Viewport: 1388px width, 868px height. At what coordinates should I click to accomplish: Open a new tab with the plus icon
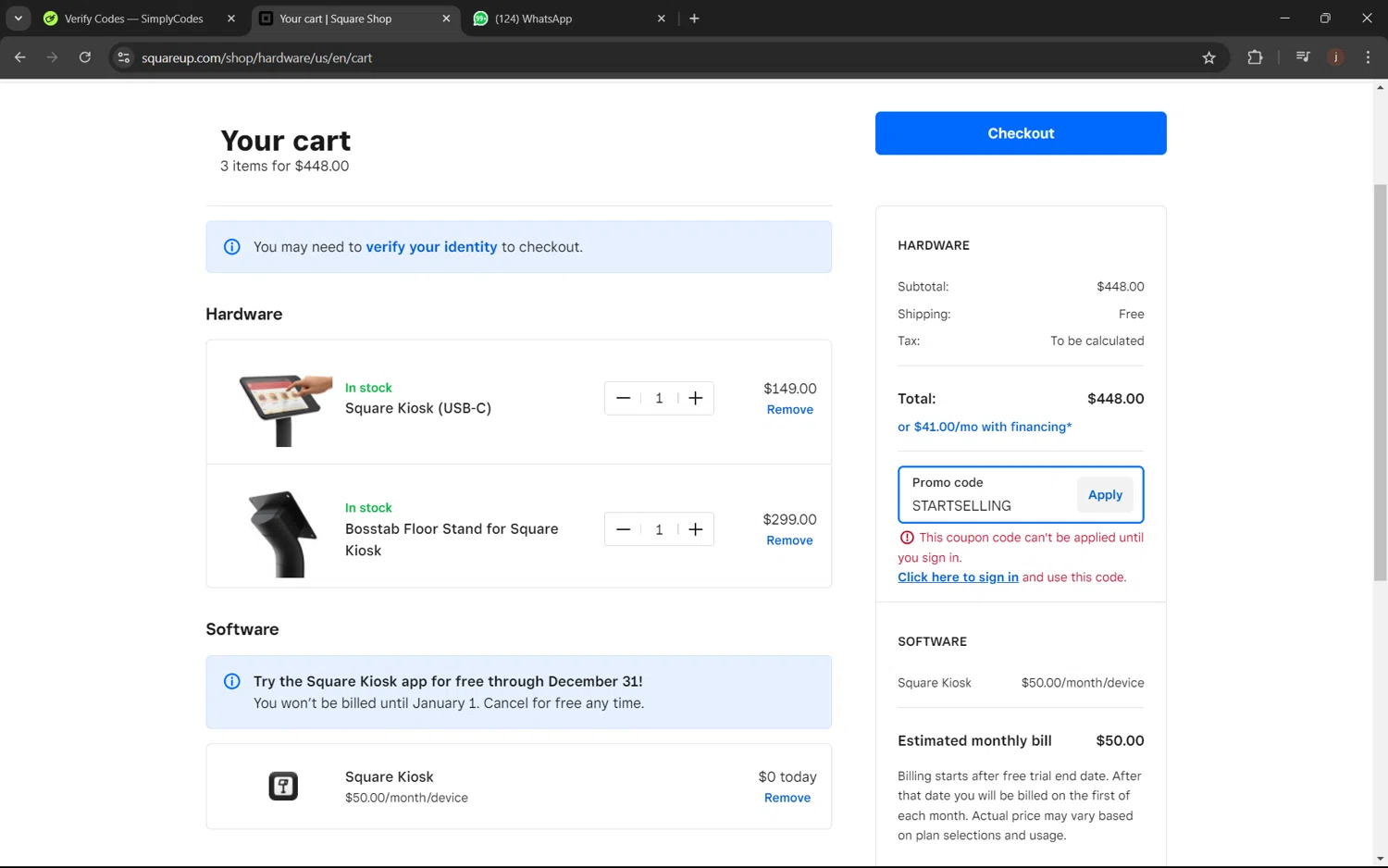pos(694,19)
